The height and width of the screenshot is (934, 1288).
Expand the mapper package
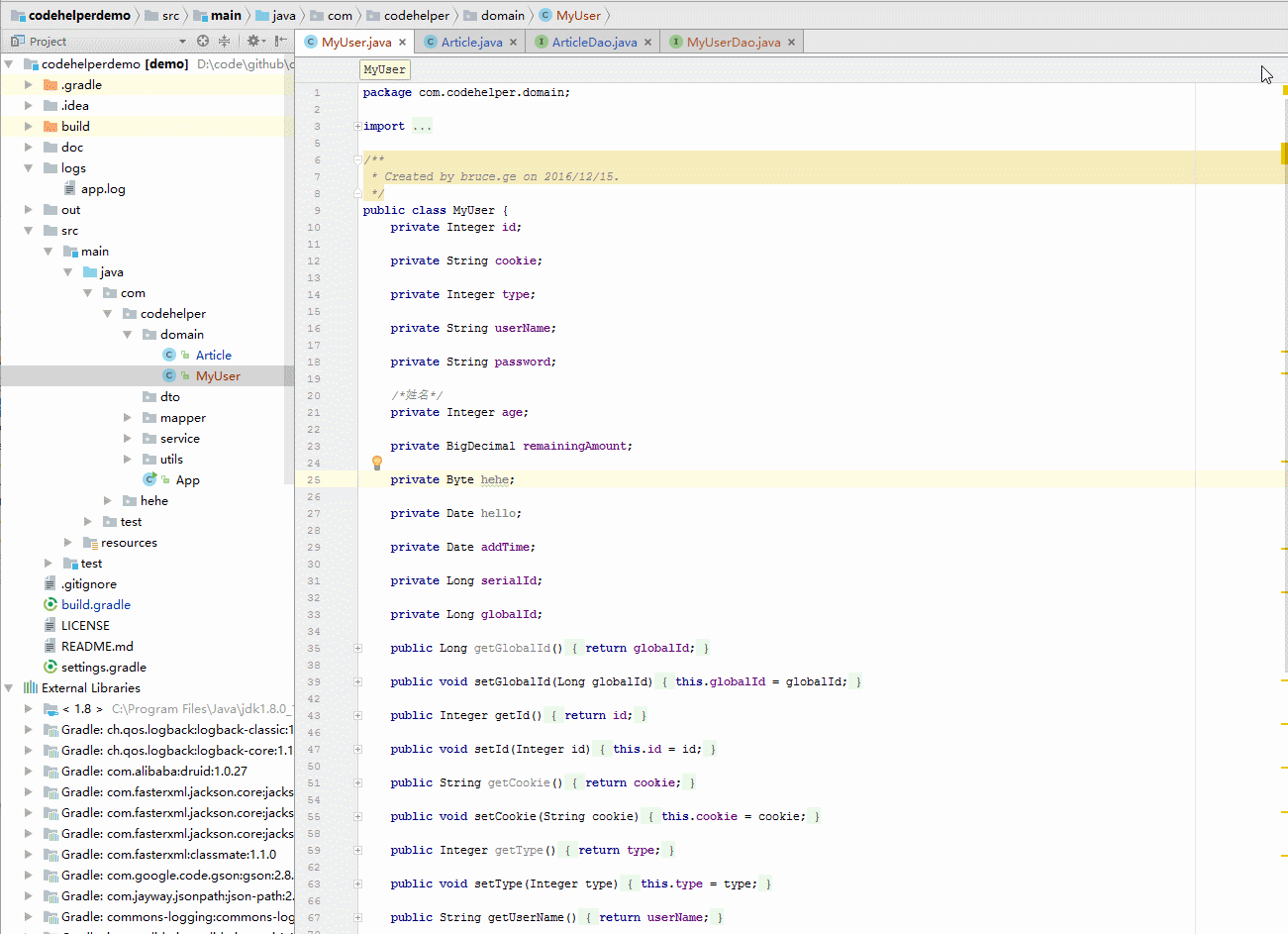[x=127, y=417]
